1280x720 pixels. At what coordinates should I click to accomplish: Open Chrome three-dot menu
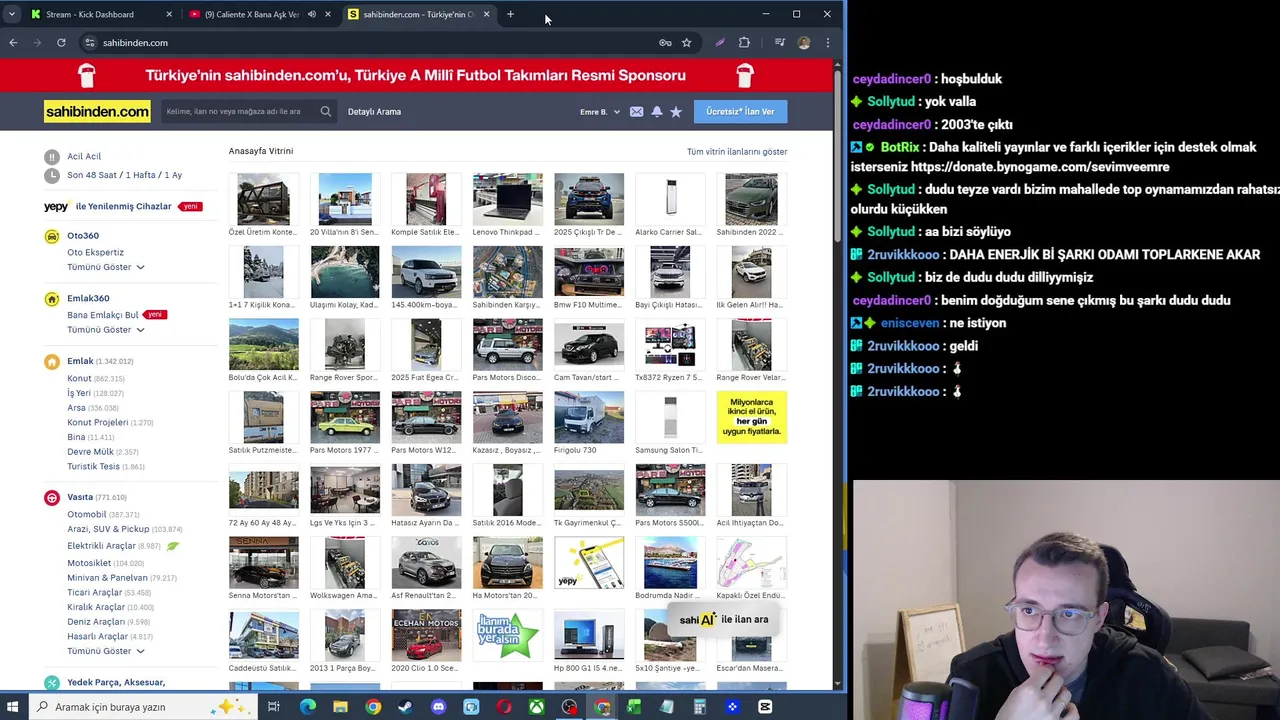[827, 43]
